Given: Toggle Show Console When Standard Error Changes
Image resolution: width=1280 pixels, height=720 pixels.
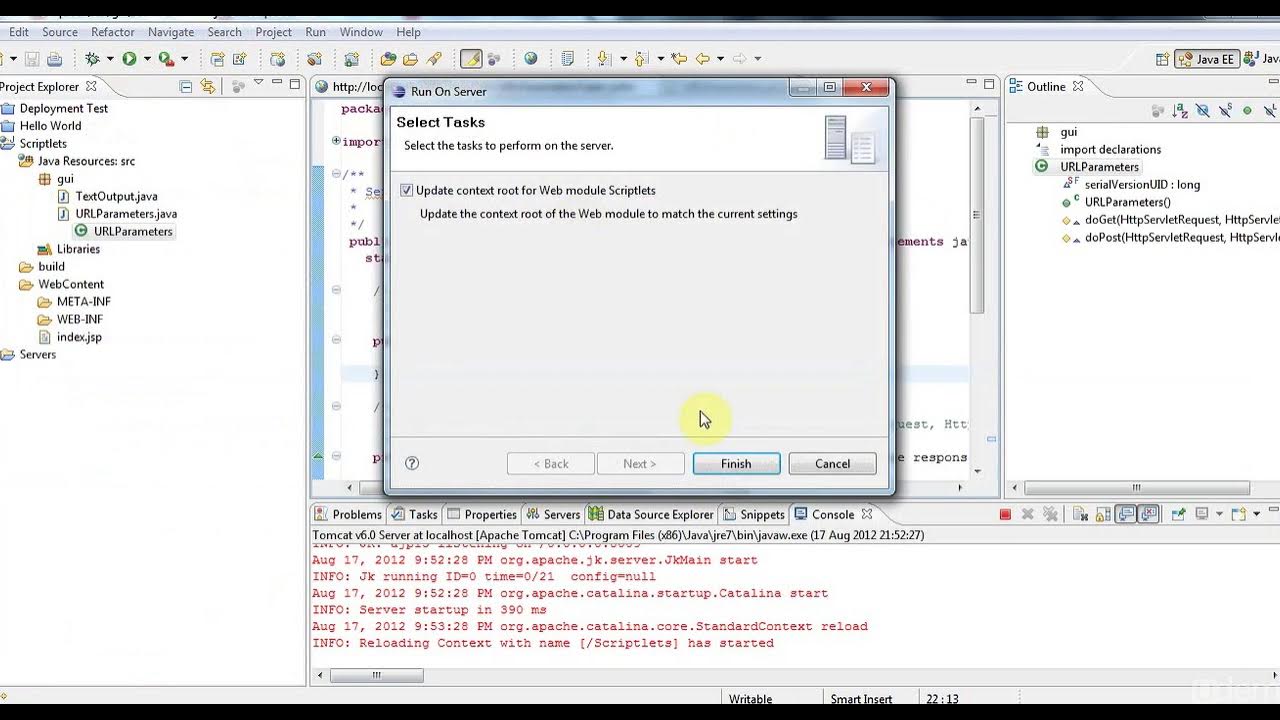Looking at the screenshot, I should point(1149,514).
